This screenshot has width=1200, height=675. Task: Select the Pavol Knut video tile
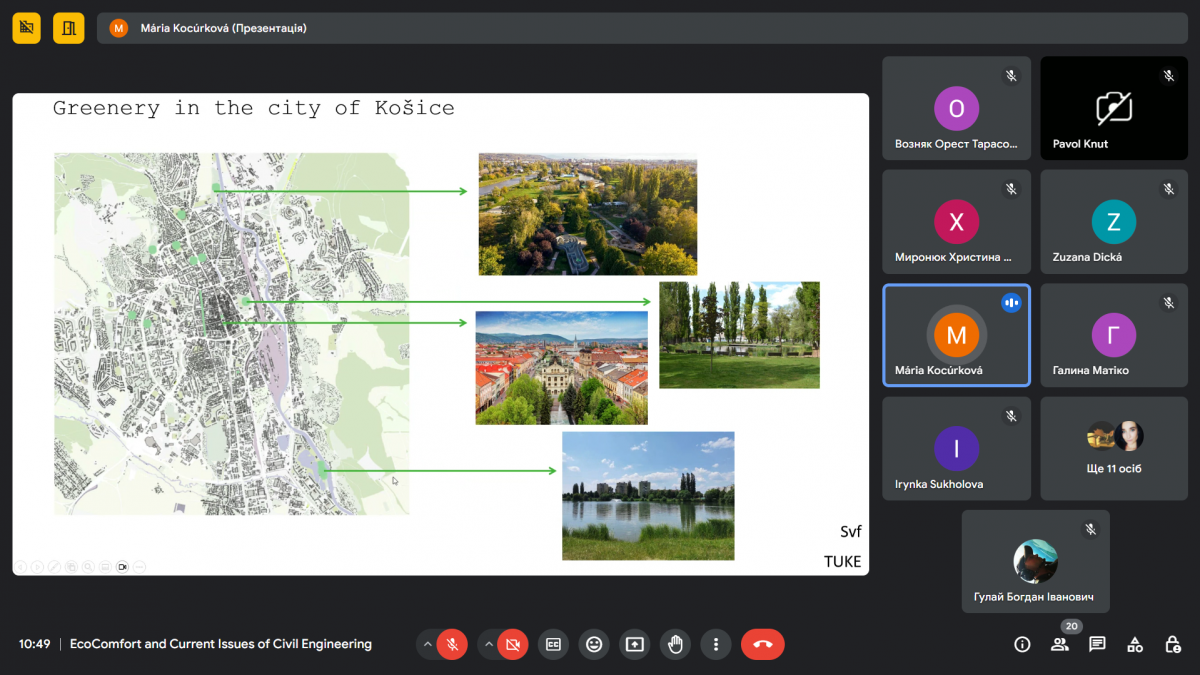[x=1114, y=108]
